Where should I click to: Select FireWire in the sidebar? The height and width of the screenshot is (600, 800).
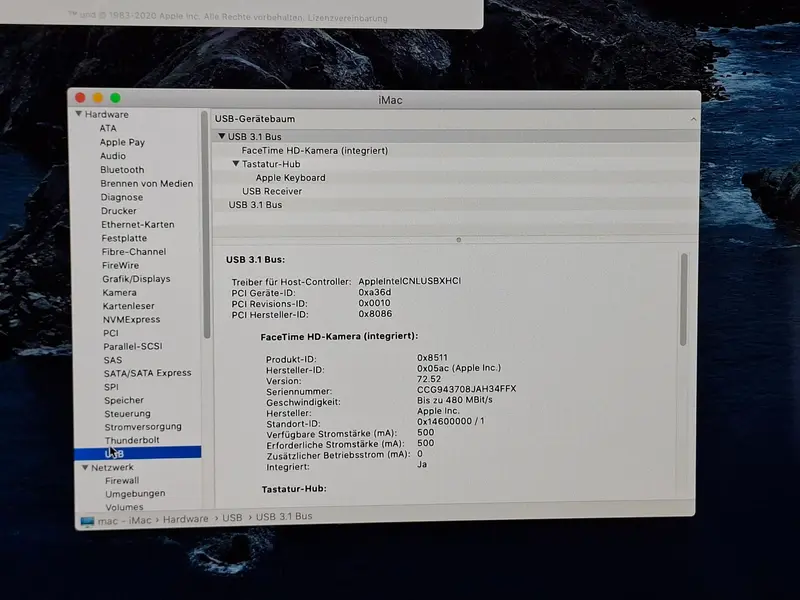click(x=120, y=265)
